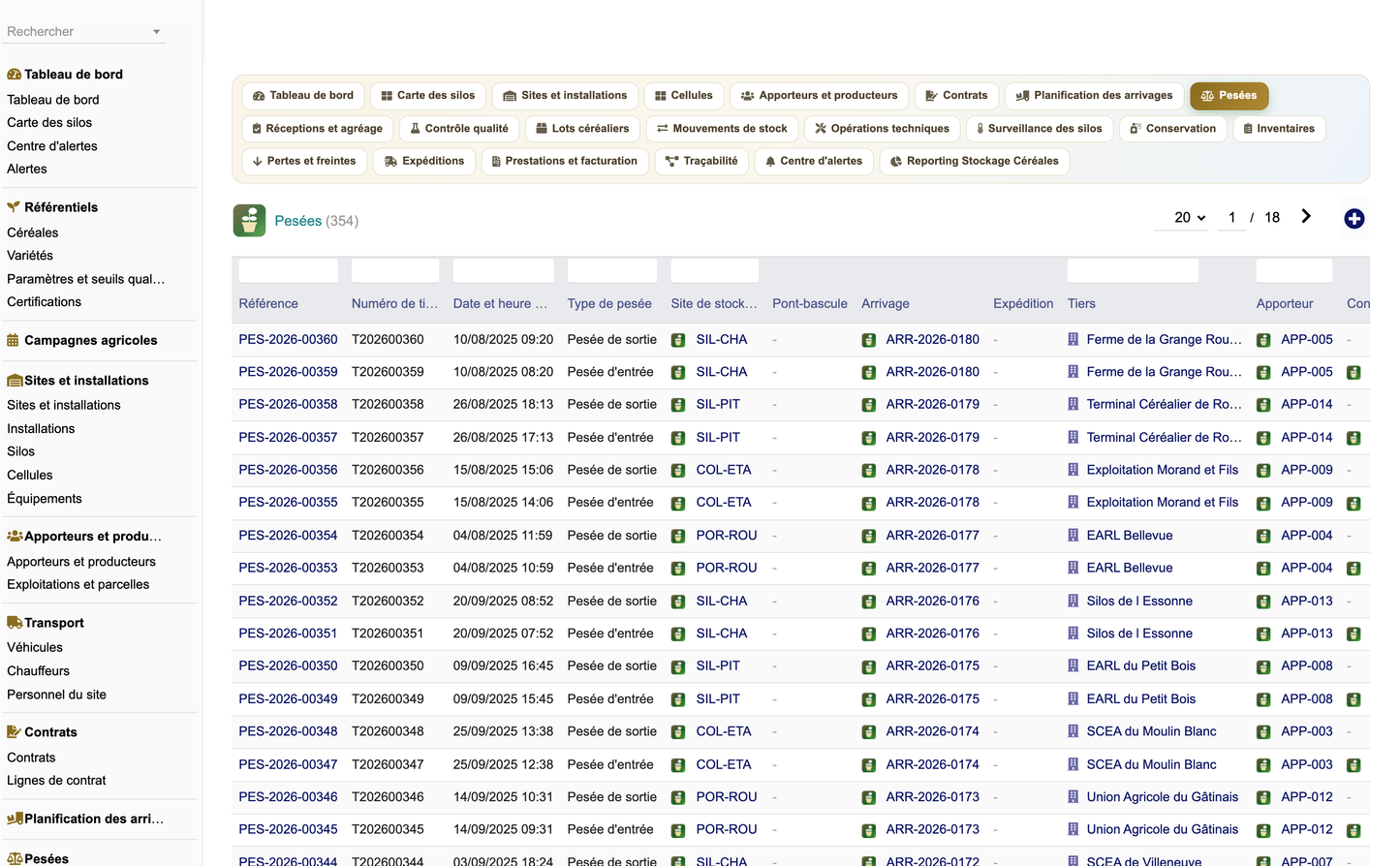
Task: Click silo icon next to POR-ROU in PES-2026-00345 row
Action: 678,830
